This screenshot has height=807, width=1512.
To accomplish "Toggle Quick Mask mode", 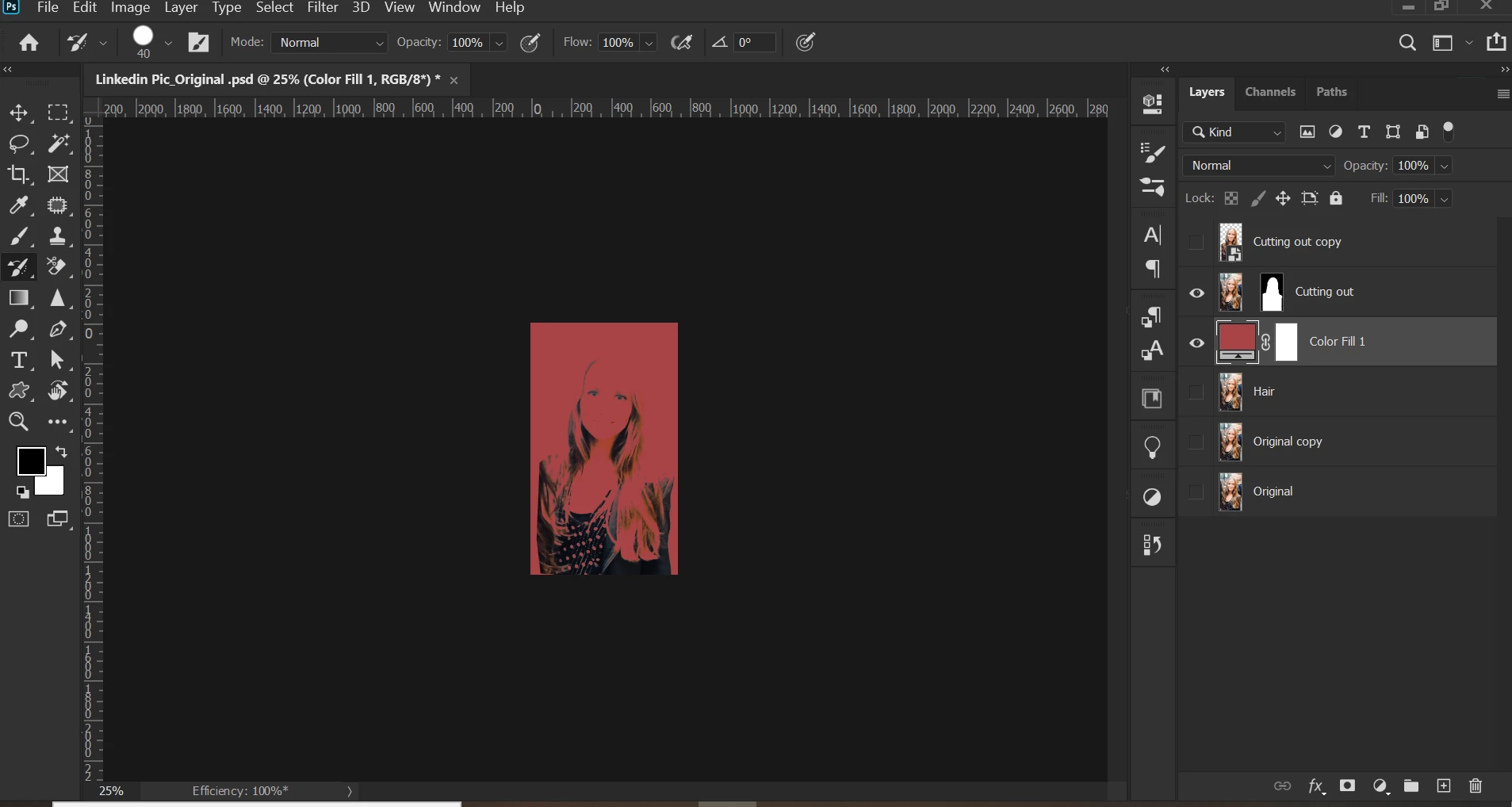I will pos(19,520).
